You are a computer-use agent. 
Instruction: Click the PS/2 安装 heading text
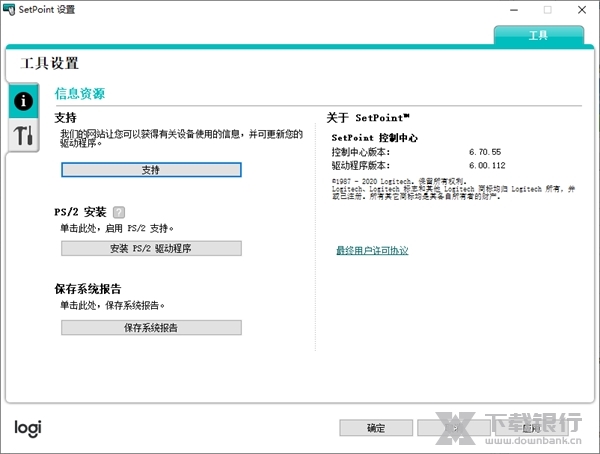point(80,212)
